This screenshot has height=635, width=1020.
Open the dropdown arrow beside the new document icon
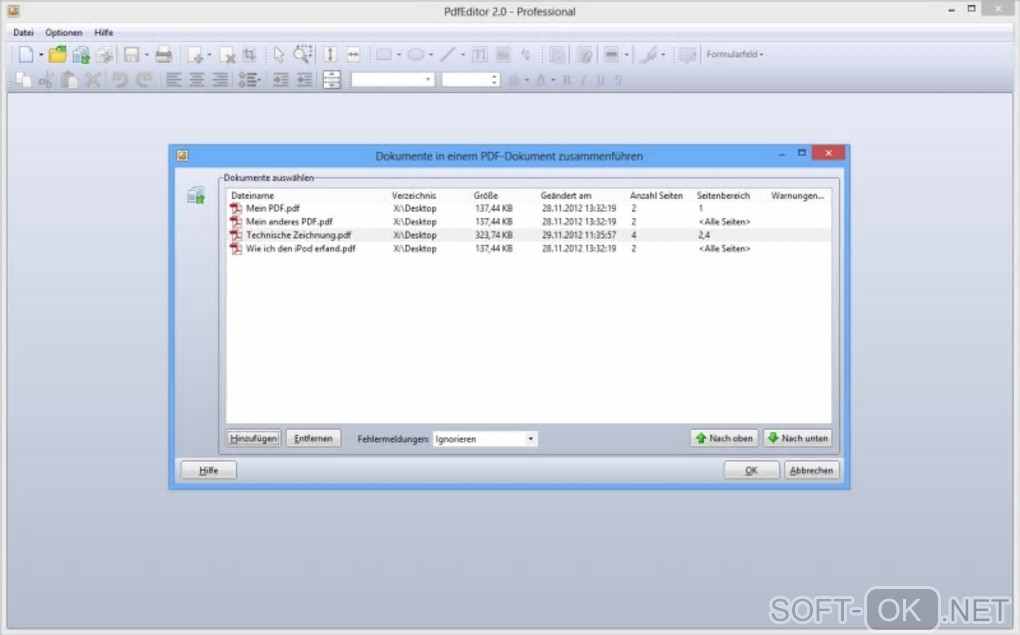coord(41,55)
